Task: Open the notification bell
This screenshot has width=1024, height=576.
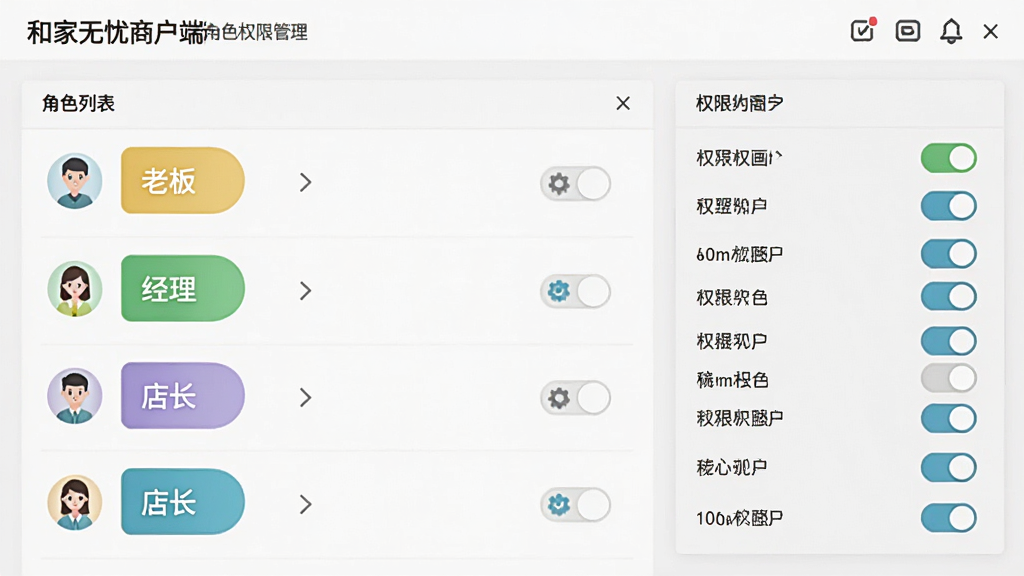Action: pyautogui.click(x=951, y=31)
